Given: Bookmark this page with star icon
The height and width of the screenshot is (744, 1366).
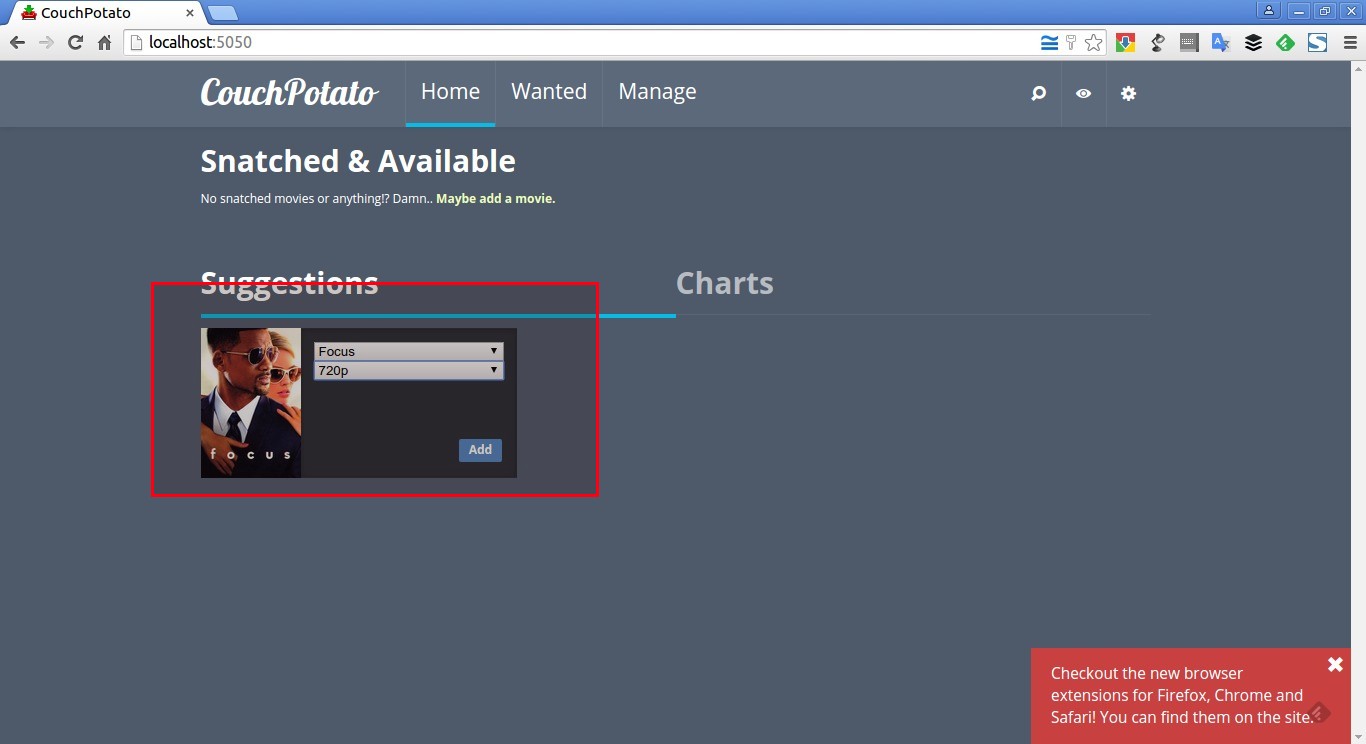Looking at the screenshot, I should (1094, 43).
